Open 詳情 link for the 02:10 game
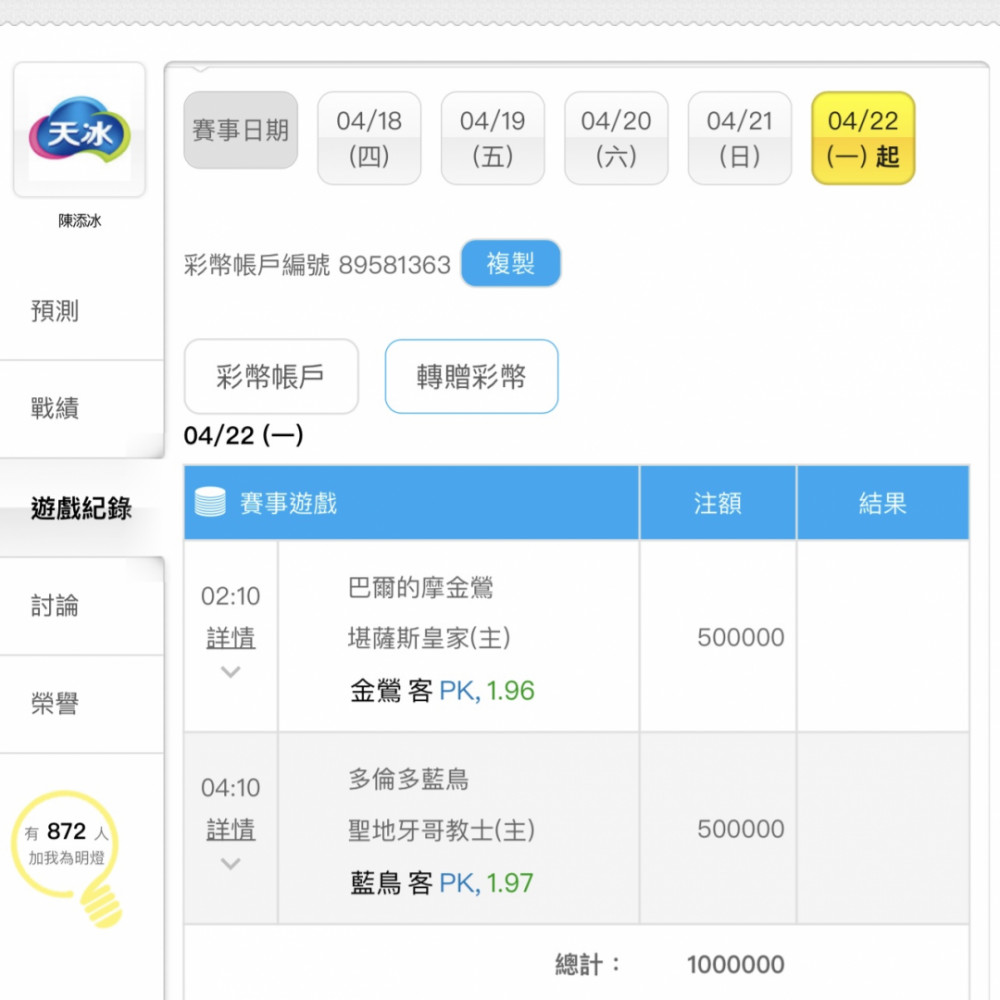Viewport: 1000px width, 1000px height. (x=230, y=638)
